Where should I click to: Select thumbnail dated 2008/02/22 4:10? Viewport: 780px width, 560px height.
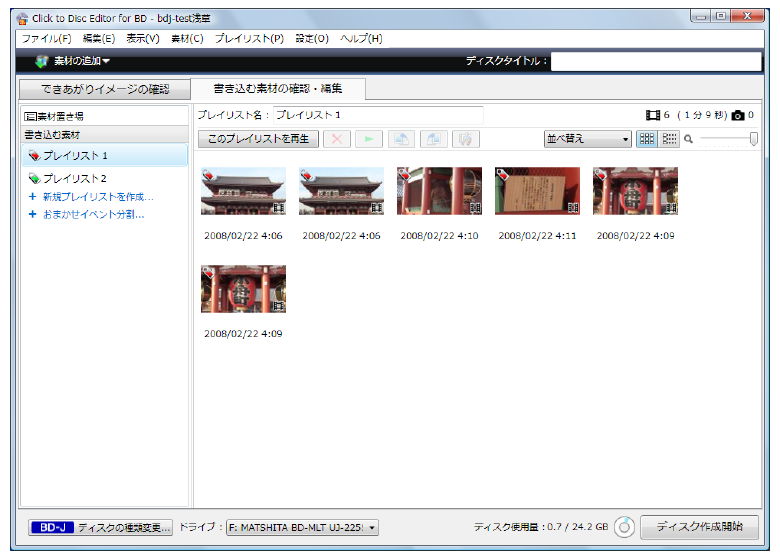click(x=439, y=191)
